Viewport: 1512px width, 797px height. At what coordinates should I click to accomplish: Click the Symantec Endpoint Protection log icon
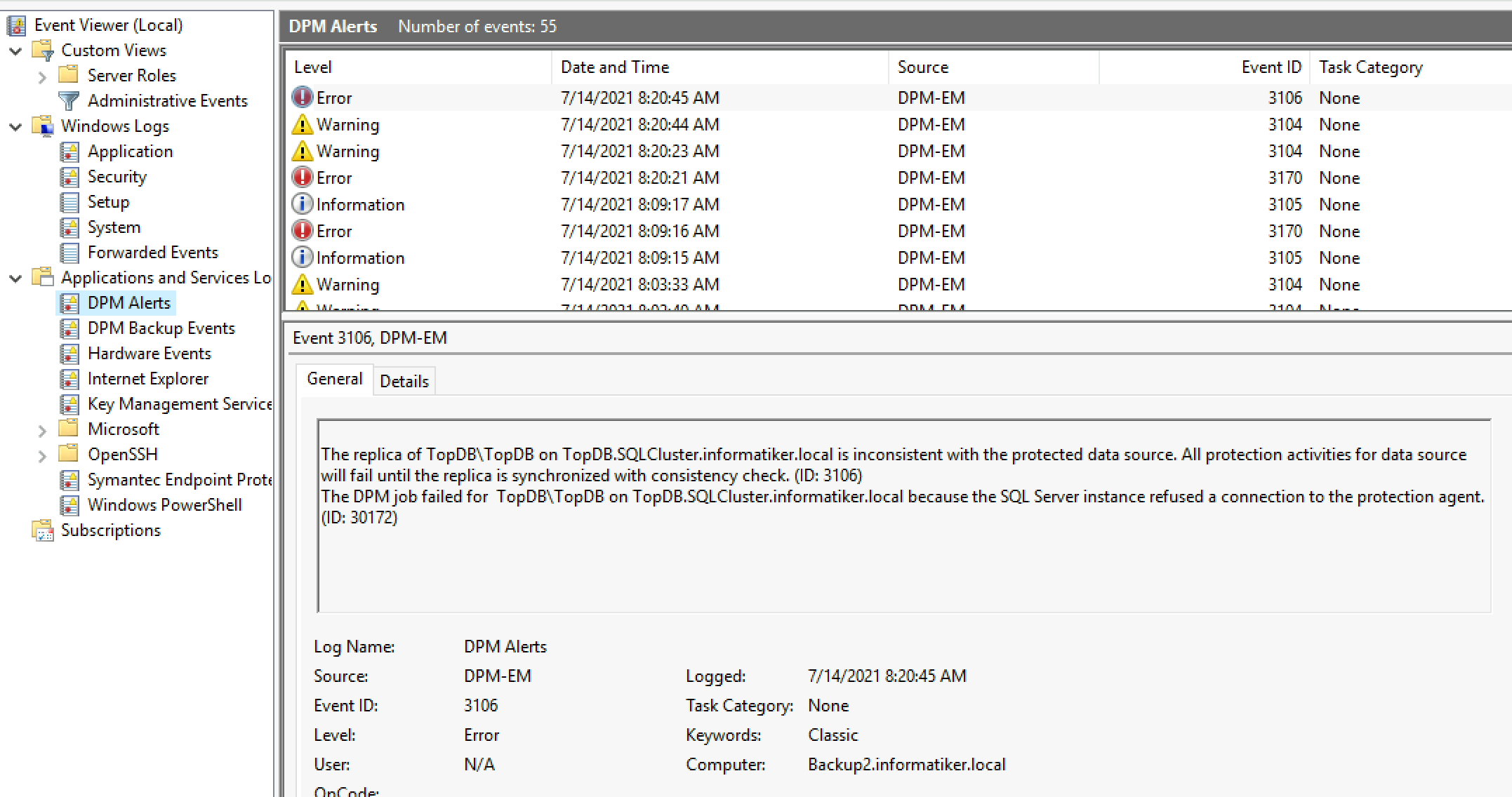(69, 480)
